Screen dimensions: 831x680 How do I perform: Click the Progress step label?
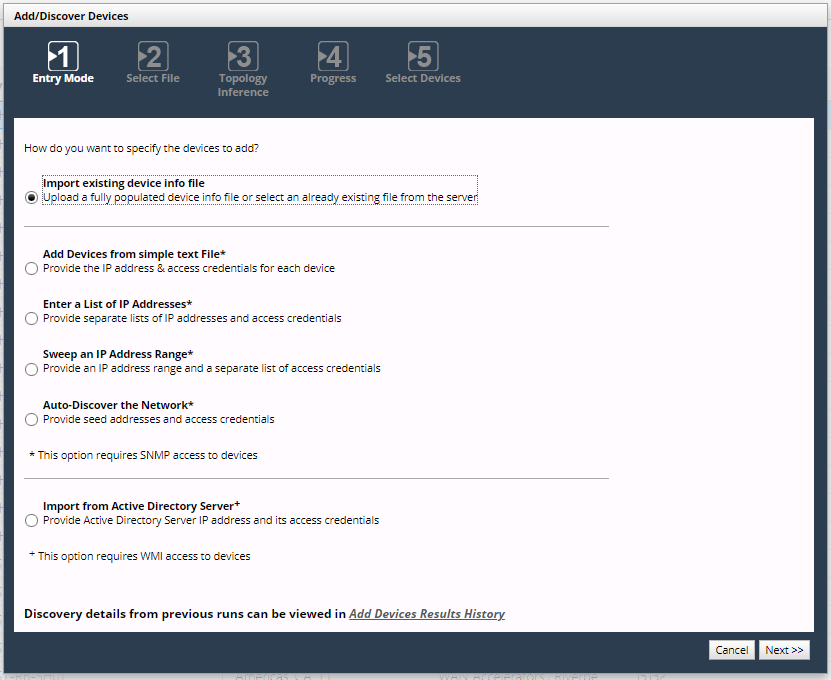click(x=333, y=79)
